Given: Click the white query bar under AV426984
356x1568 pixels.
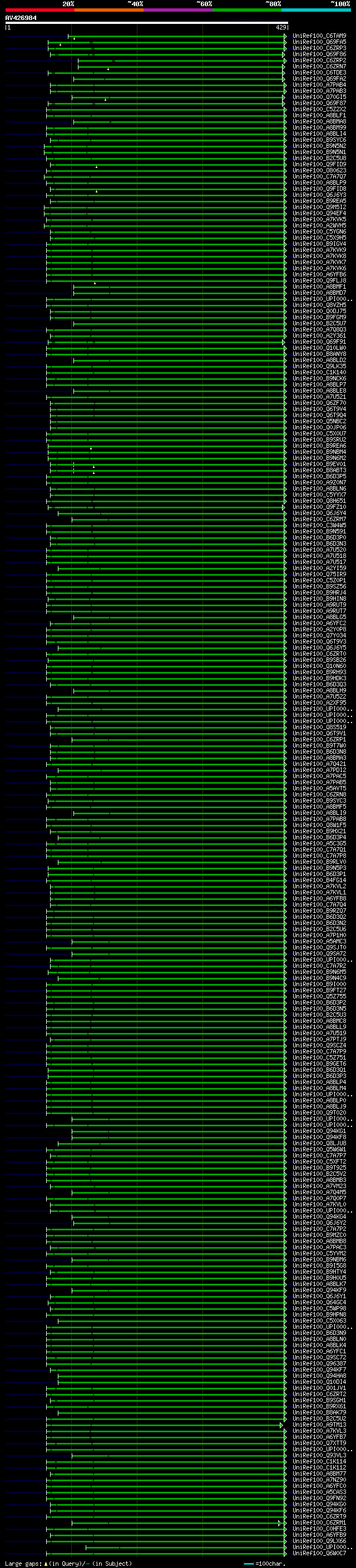Looking at the screenshot, I should pyautogui.click(x=146, y=22).
